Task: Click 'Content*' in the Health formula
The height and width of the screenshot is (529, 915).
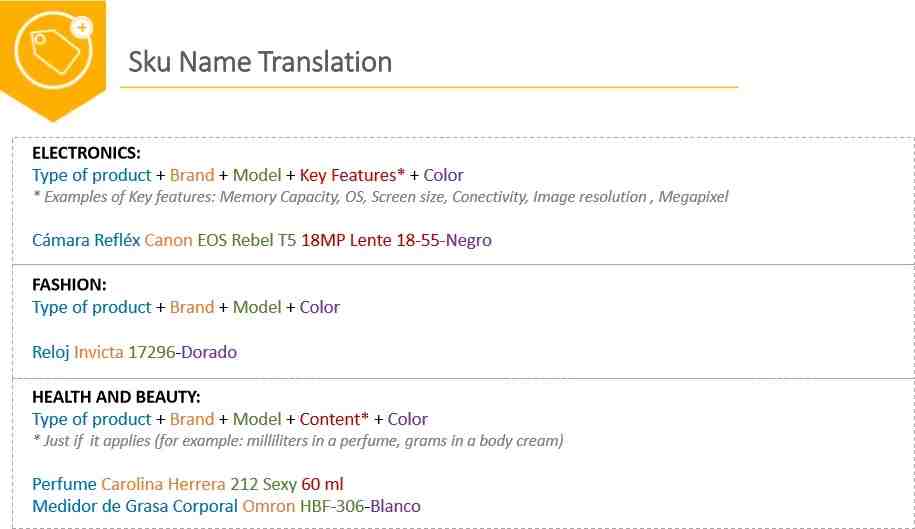Action: [334, 419]
